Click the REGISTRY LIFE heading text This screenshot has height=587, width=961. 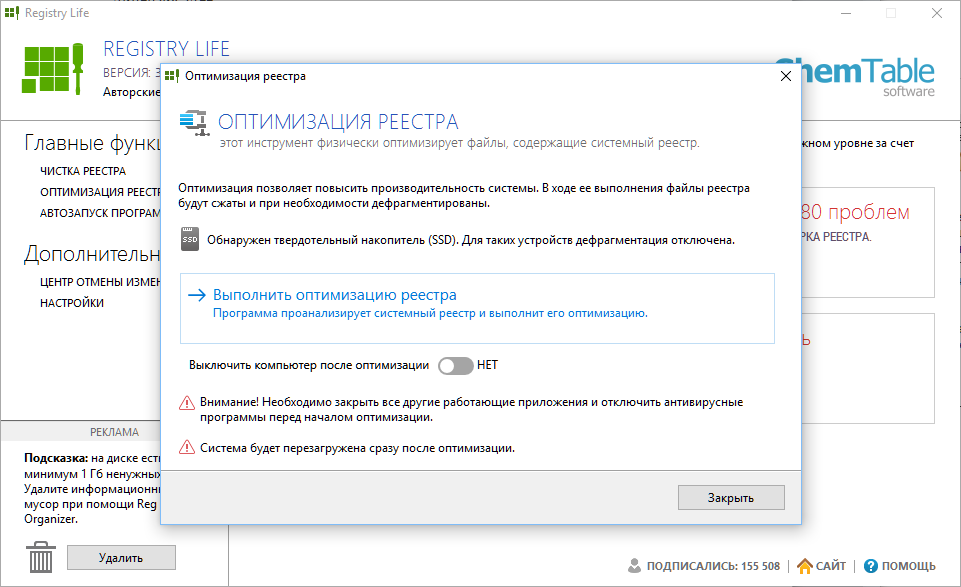[x=166, y=49]
